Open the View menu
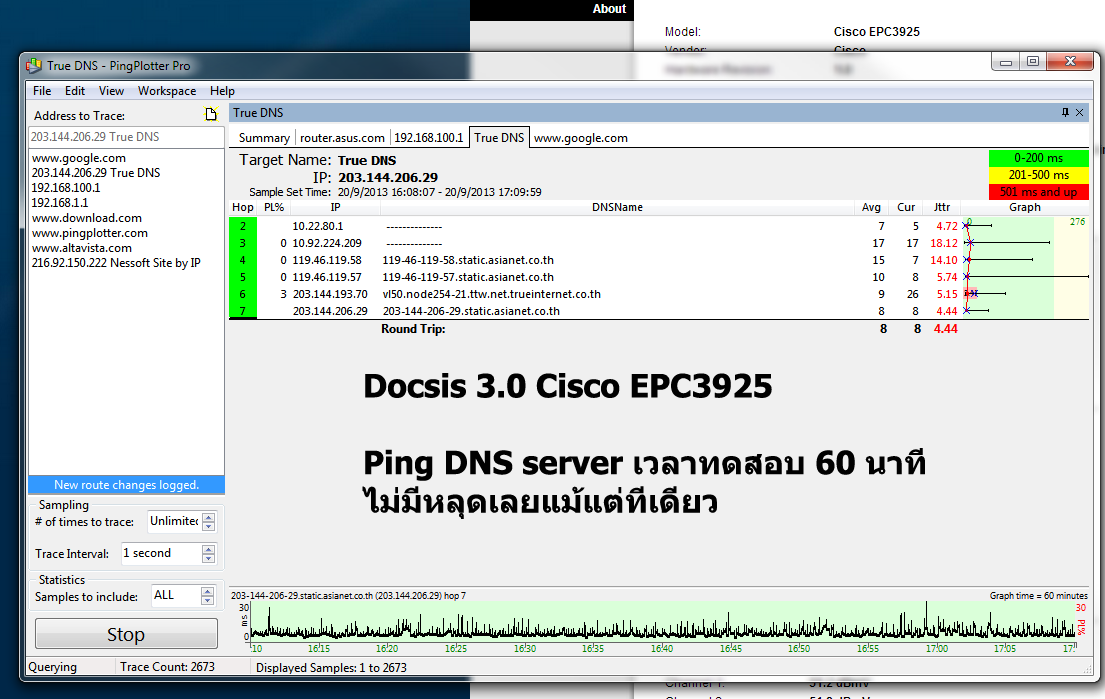The height and width of the screenshot is (699, 1105). [x=111, y=91]
